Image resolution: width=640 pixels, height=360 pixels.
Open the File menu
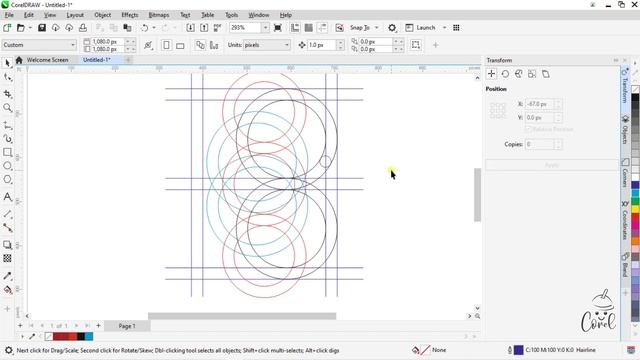tap(9, 15)
